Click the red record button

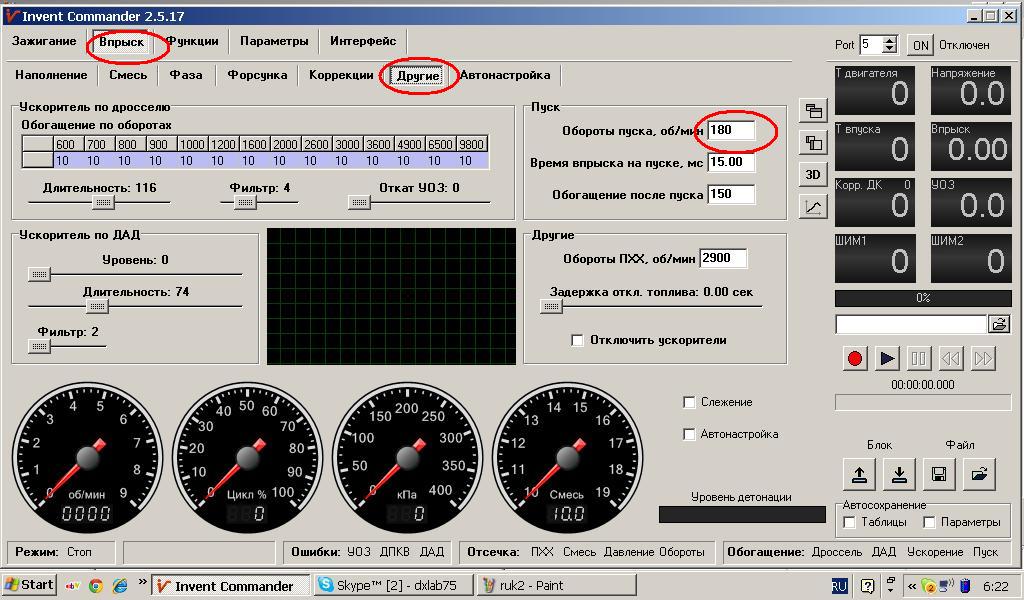(854, 358)
